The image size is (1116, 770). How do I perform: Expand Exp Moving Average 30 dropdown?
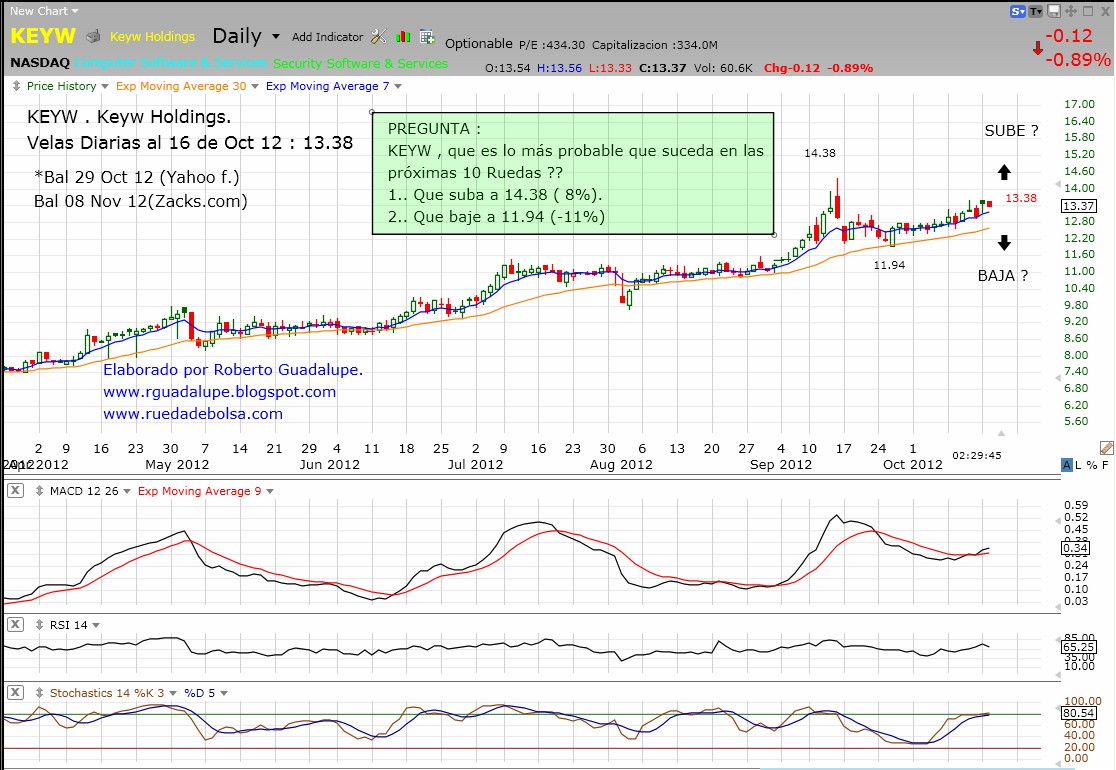[255, 86]
